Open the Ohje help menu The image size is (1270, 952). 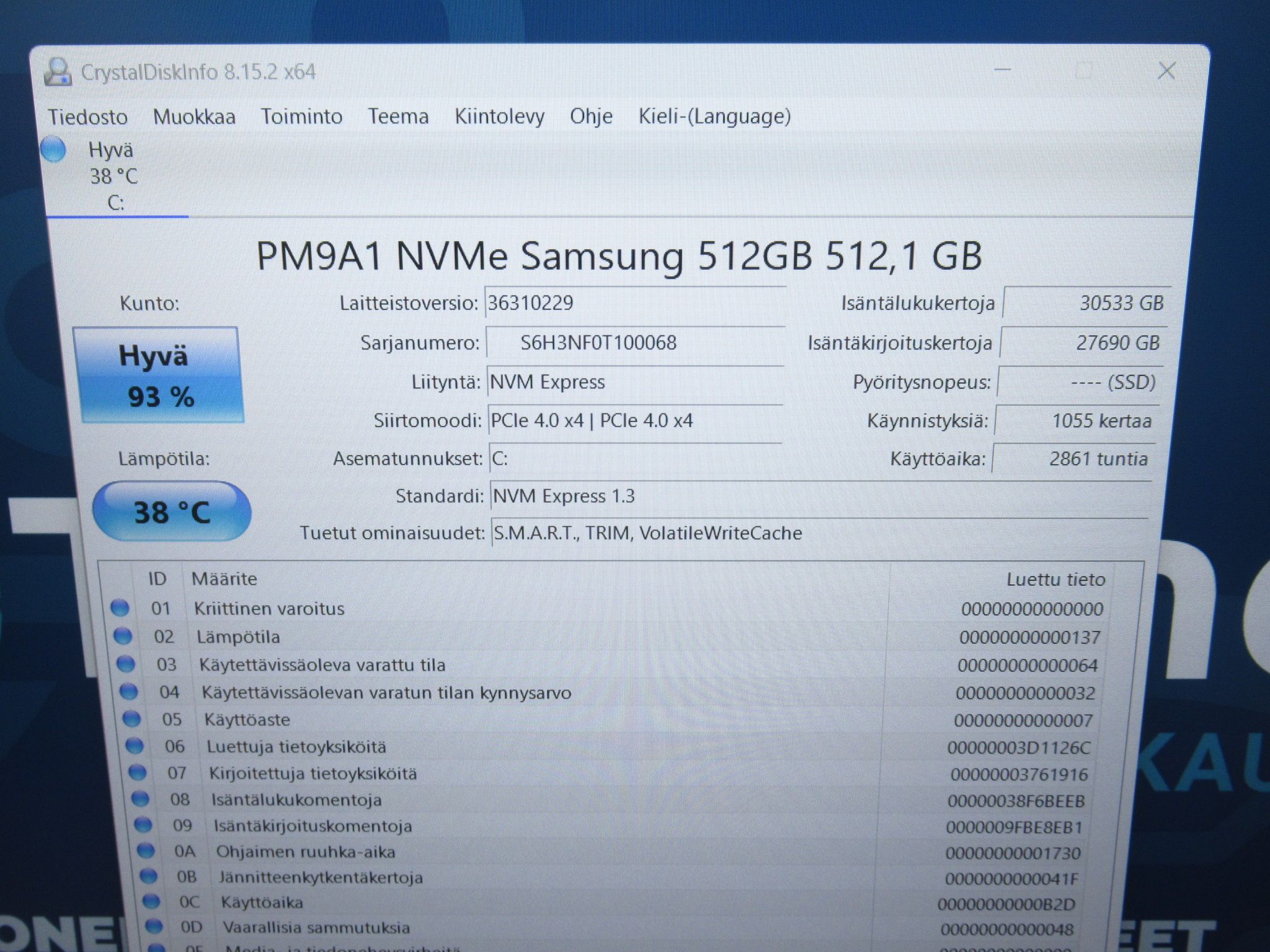pos(591,117)
